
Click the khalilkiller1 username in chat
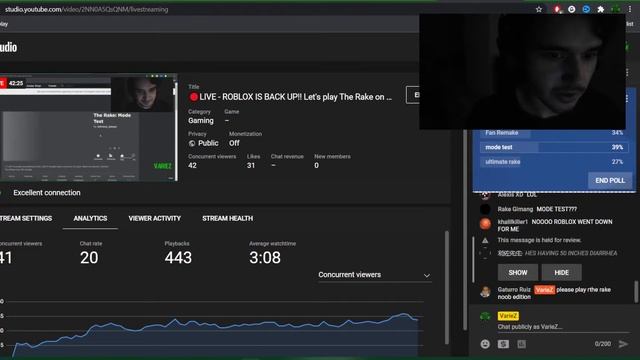tap(513, 222)
